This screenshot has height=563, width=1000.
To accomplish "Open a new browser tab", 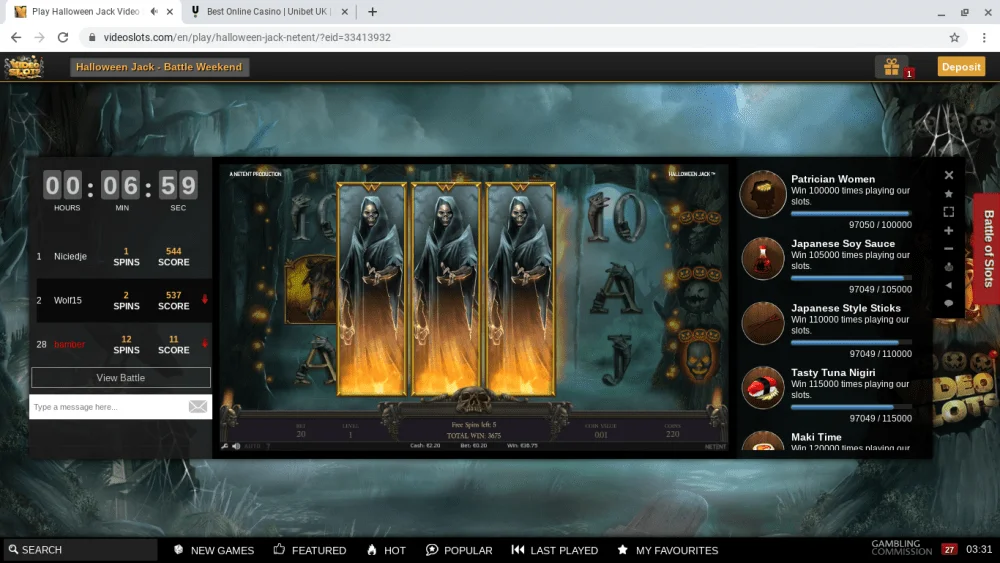I will (x=372, y=11).
